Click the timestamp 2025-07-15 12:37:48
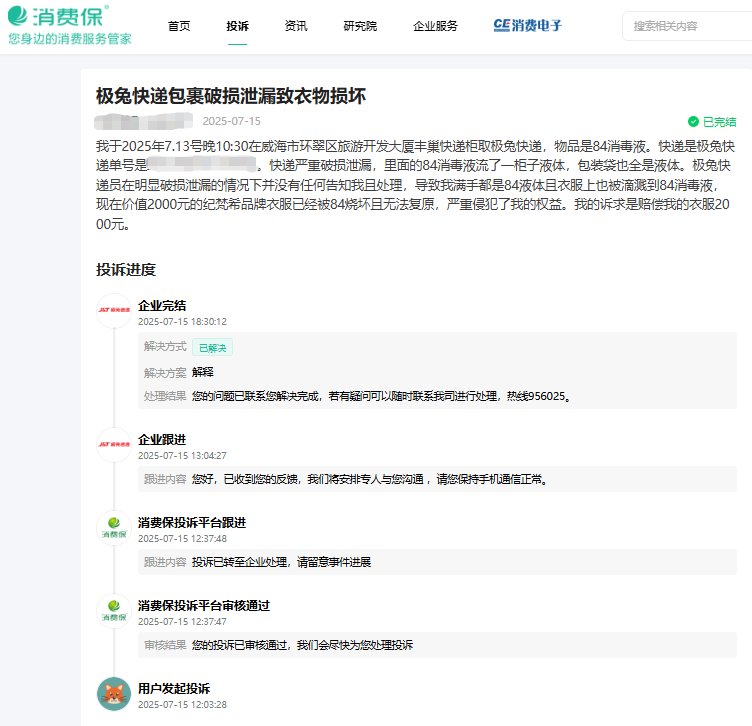The image size is (752, 726). [182, 539]
